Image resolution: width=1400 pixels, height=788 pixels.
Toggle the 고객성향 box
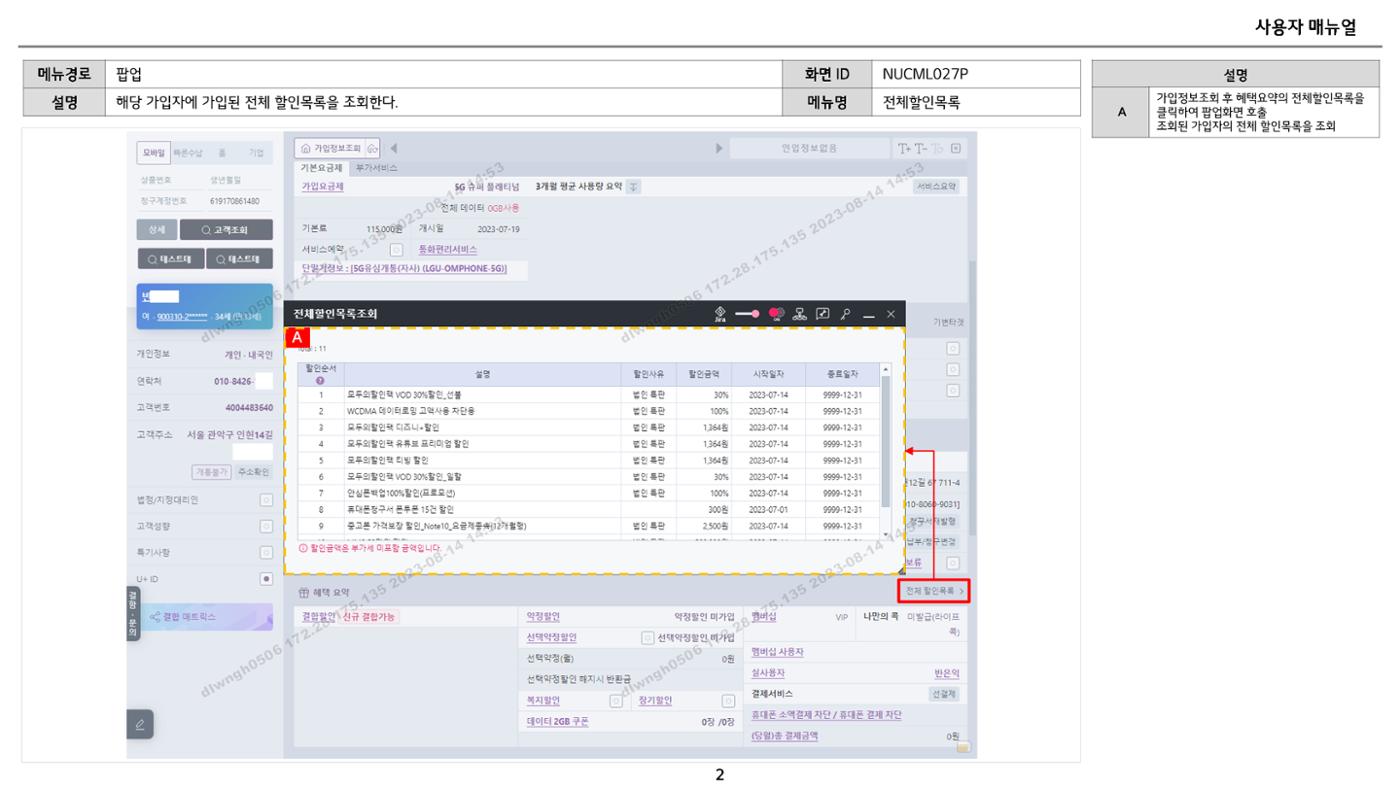266,526
